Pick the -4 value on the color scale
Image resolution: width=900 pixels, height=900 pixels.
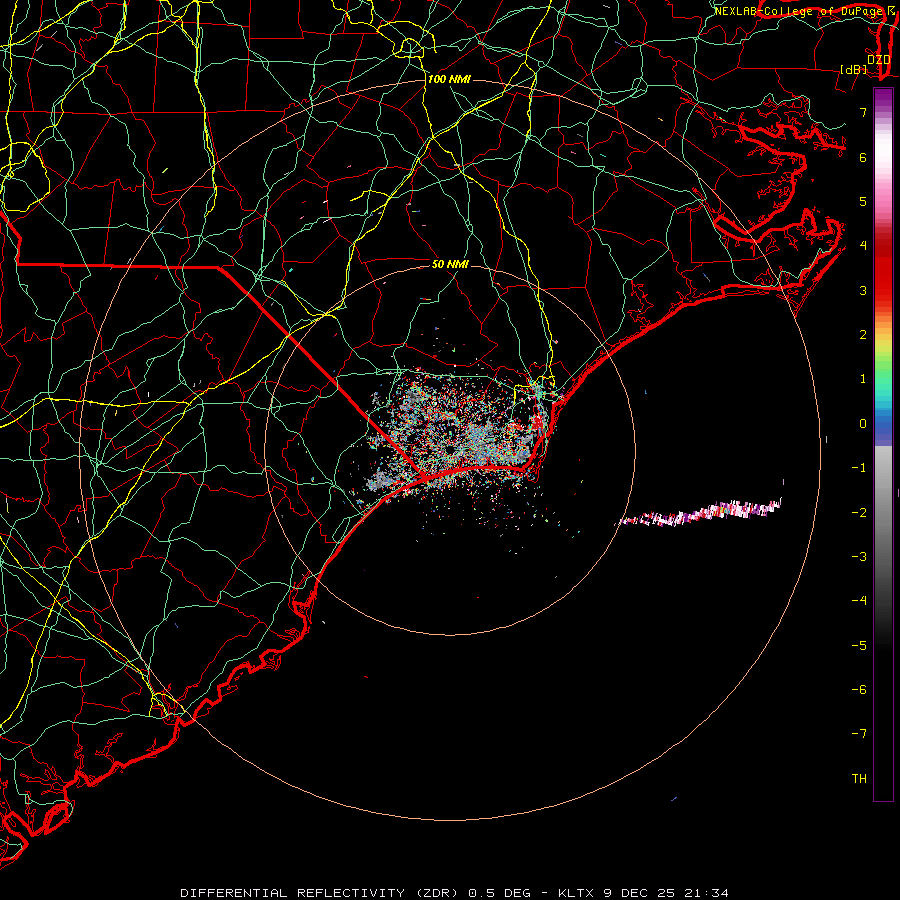pyautogui.click(x=859, y=601)
